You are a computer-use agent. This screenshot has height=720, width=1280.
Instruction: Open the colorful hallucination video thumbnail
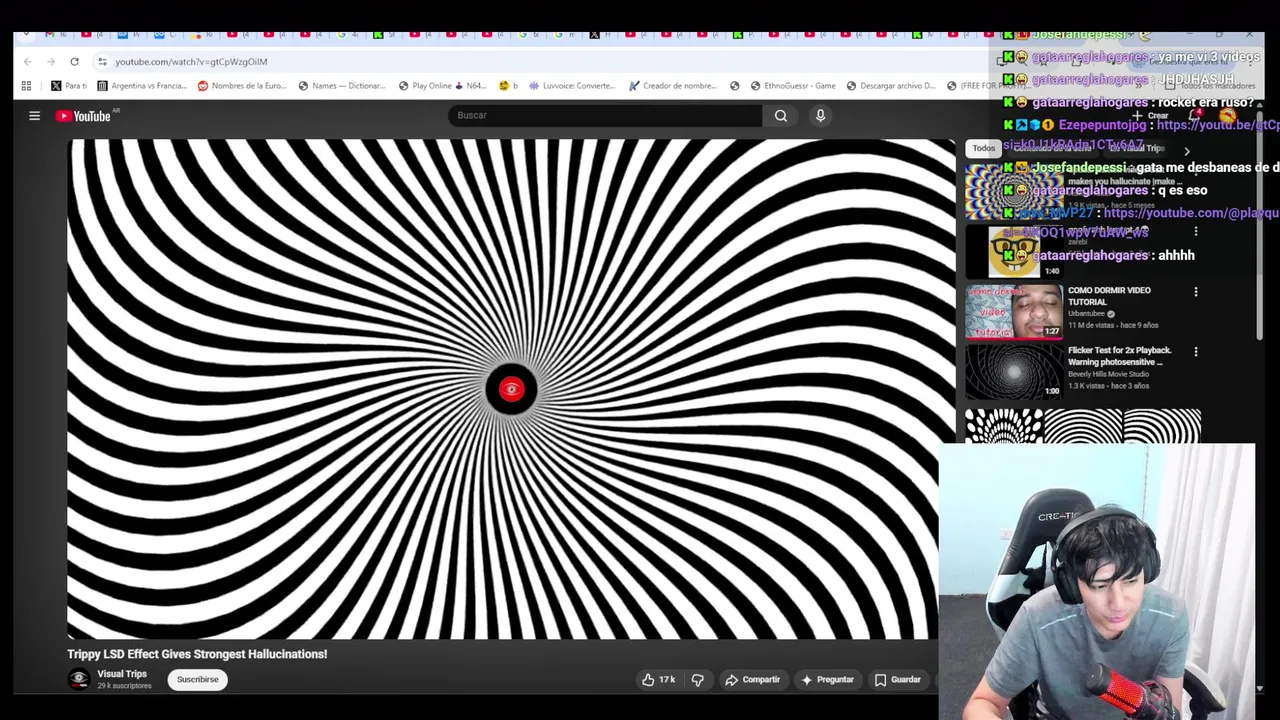(x=1013, y=191)
